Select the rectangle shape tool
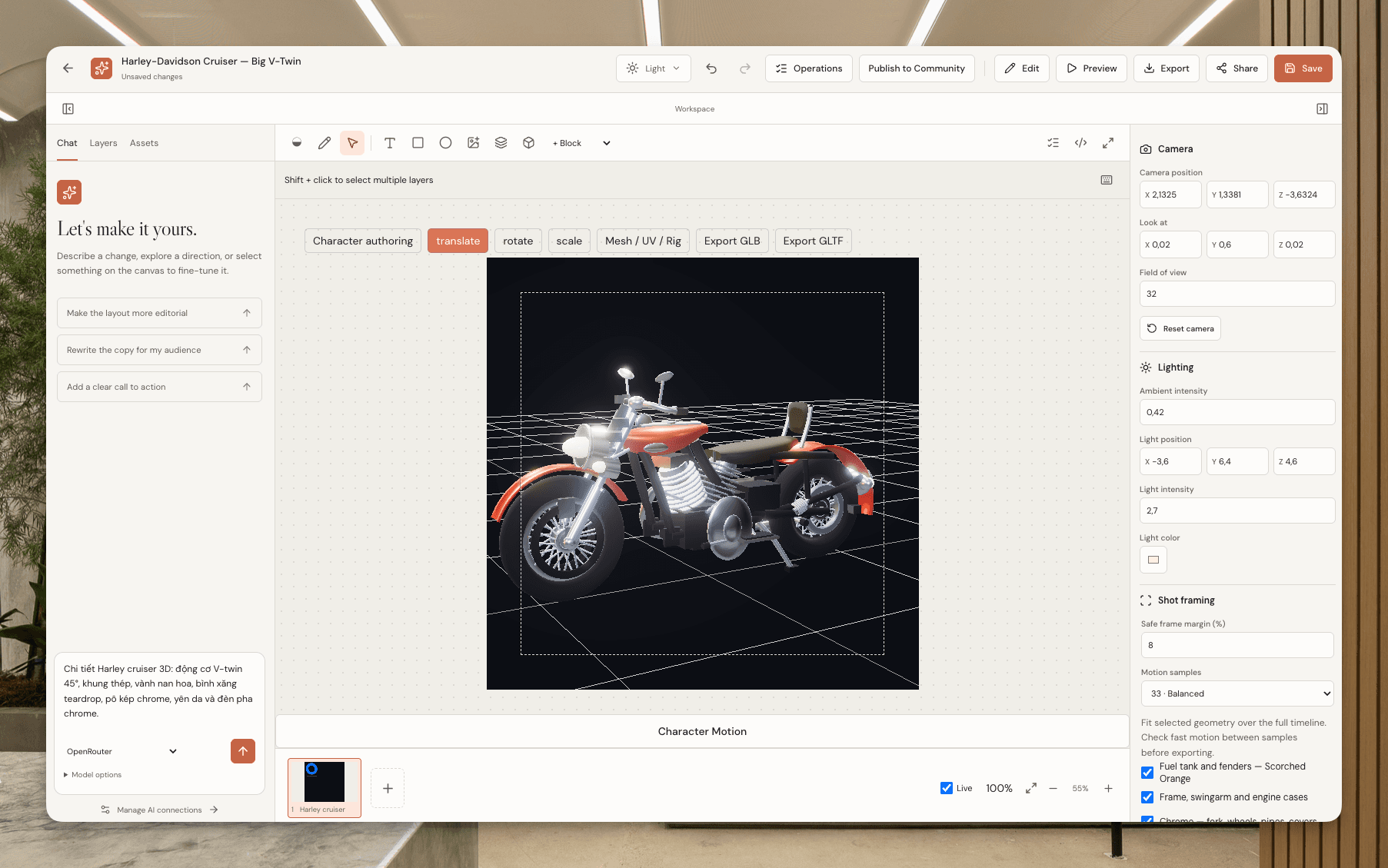The height and width of the screenshot is (868, 1388). [x=418, y=143]
